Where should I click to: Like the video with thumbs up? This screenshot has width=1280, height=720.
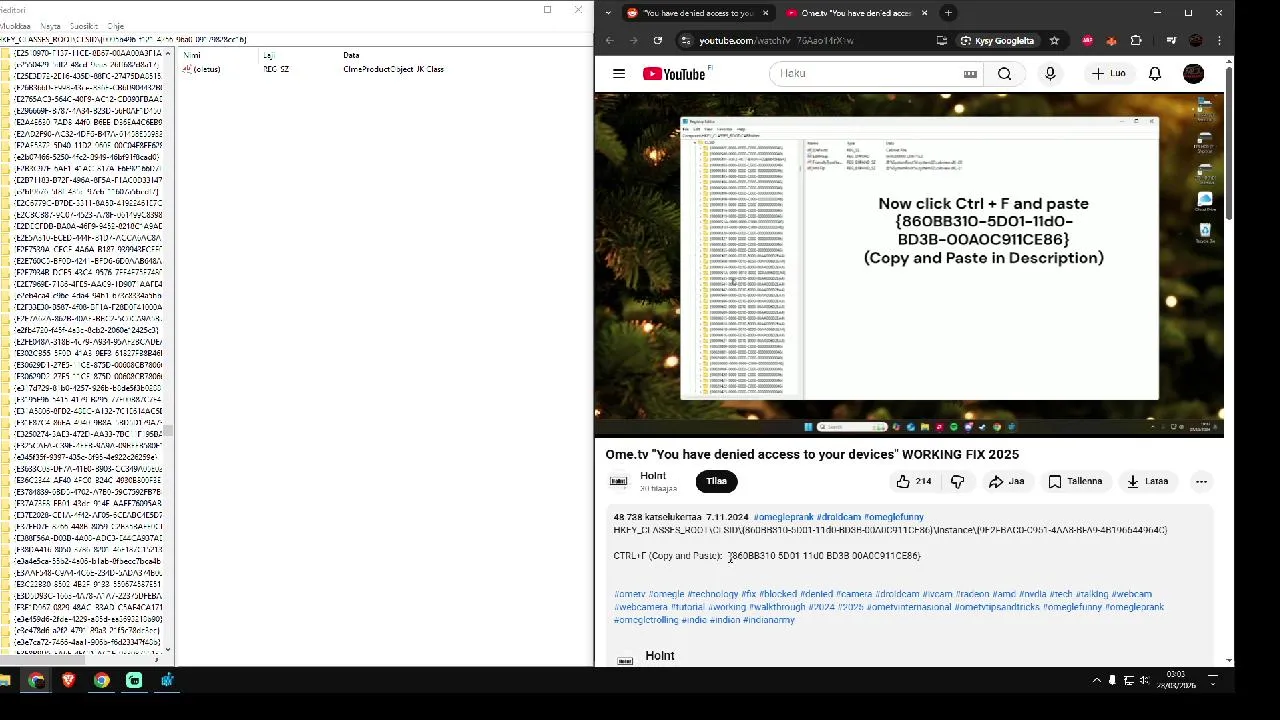tap(913, 481)
